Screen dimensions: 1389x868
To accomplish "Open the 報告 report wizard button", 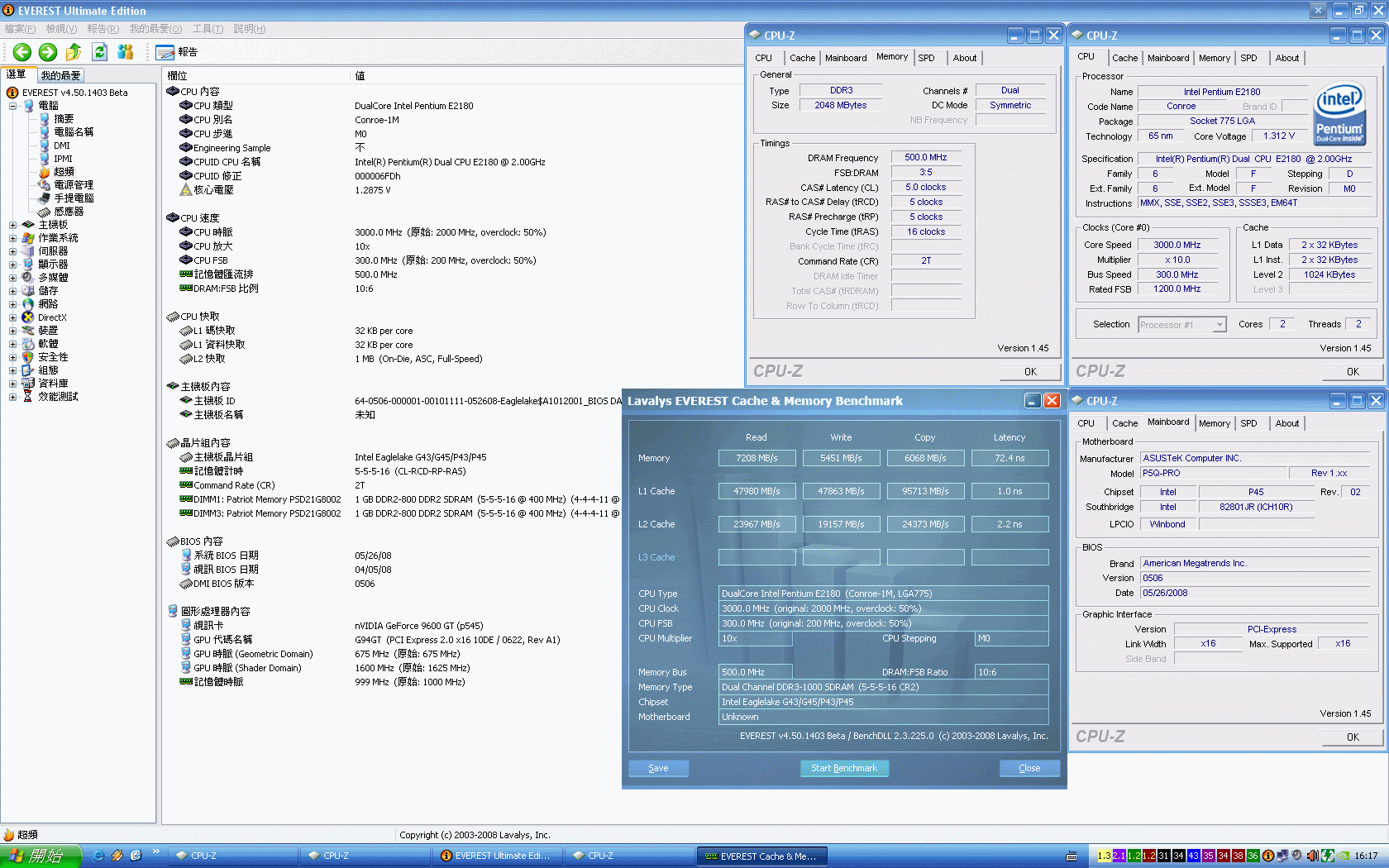I will pos(177,52).
